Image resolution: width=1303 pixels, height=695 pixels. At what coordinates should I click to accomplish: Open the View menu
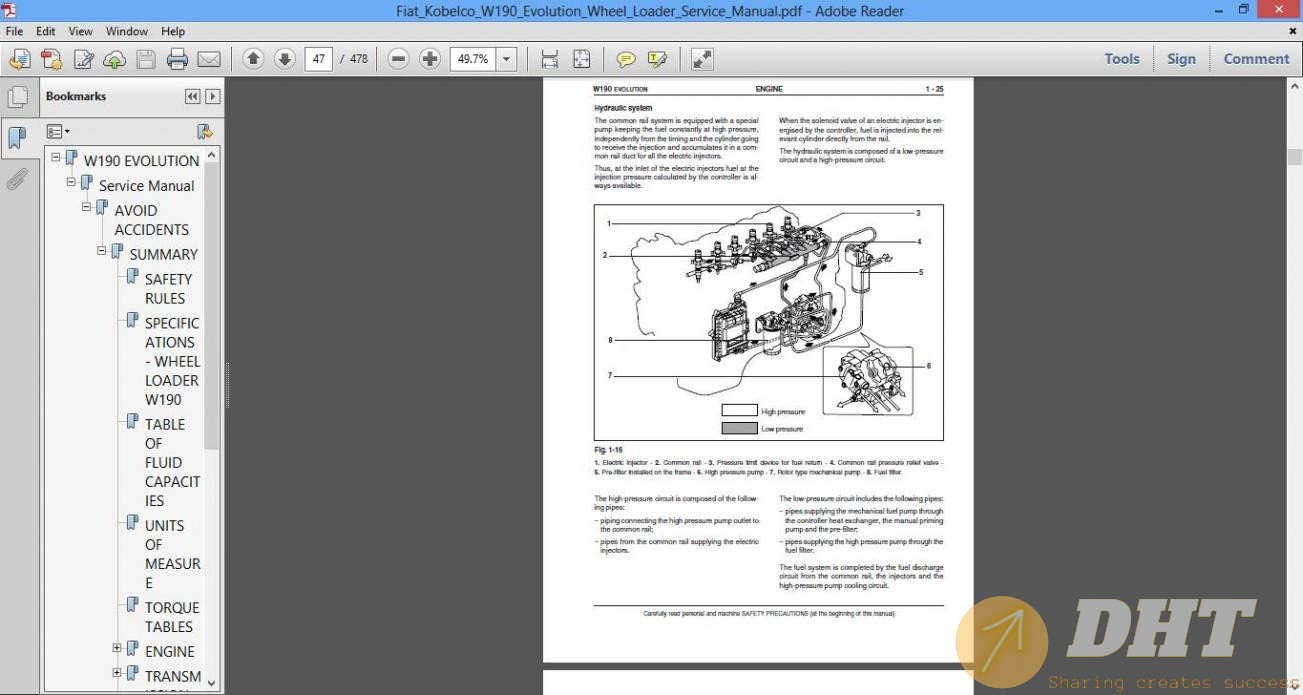click(81, 31)
